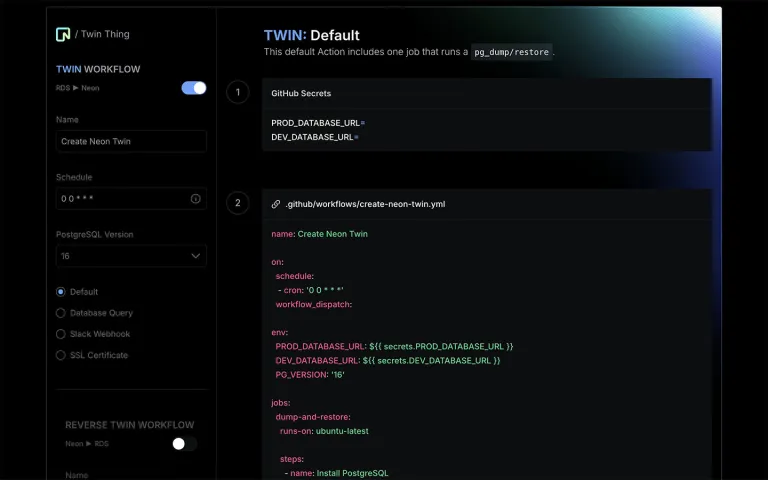The width and height of the screenshot is (768, 480).
Task: Click the step 1 circle marker
Action: [x=237, y=93]
